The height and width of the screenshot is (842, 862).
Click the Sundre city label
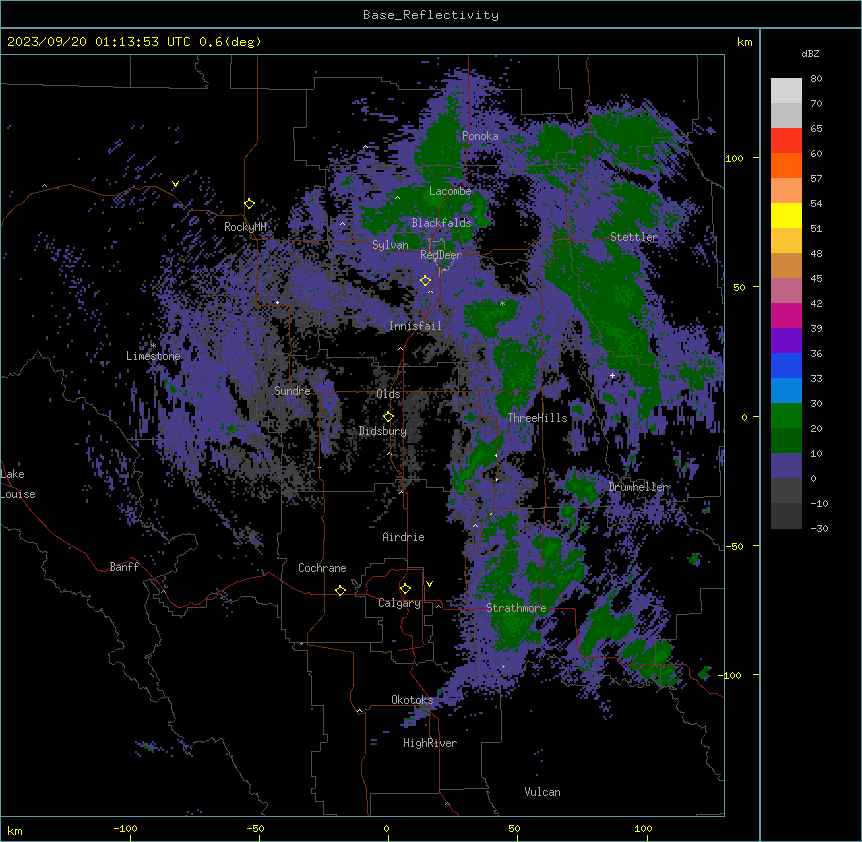292,391
